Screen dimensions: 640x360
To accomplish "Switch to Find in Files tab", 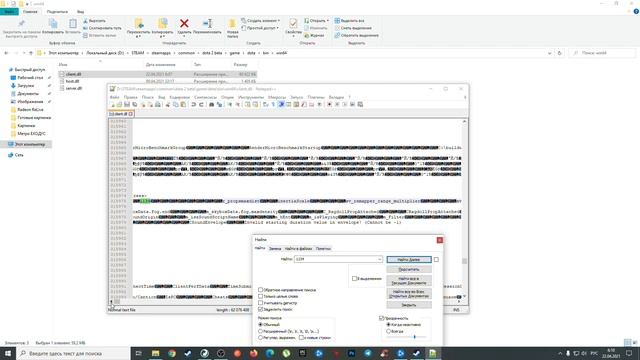I will pos(298,248).
